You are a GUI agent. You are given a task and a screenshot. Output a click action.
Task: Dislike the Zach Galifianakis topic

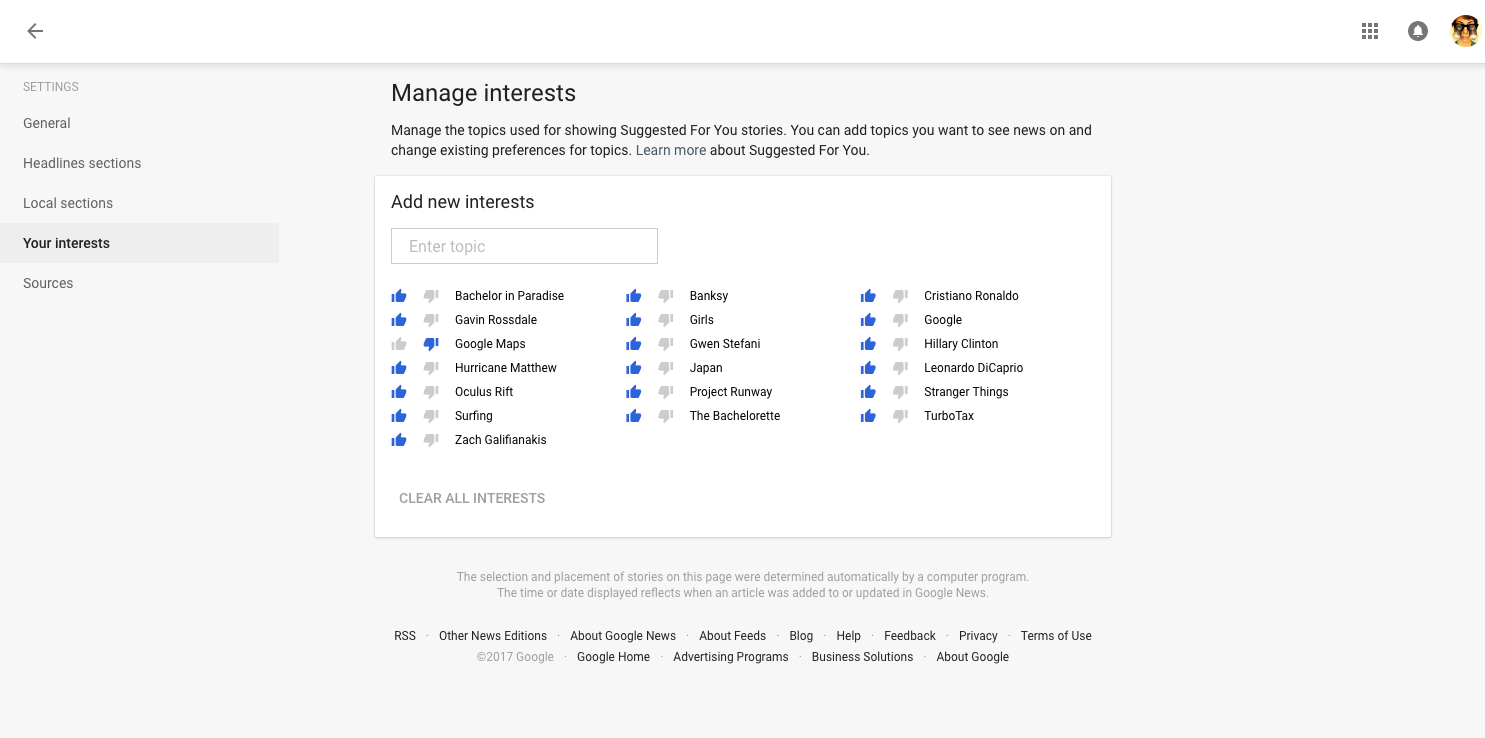click(431, 440)
